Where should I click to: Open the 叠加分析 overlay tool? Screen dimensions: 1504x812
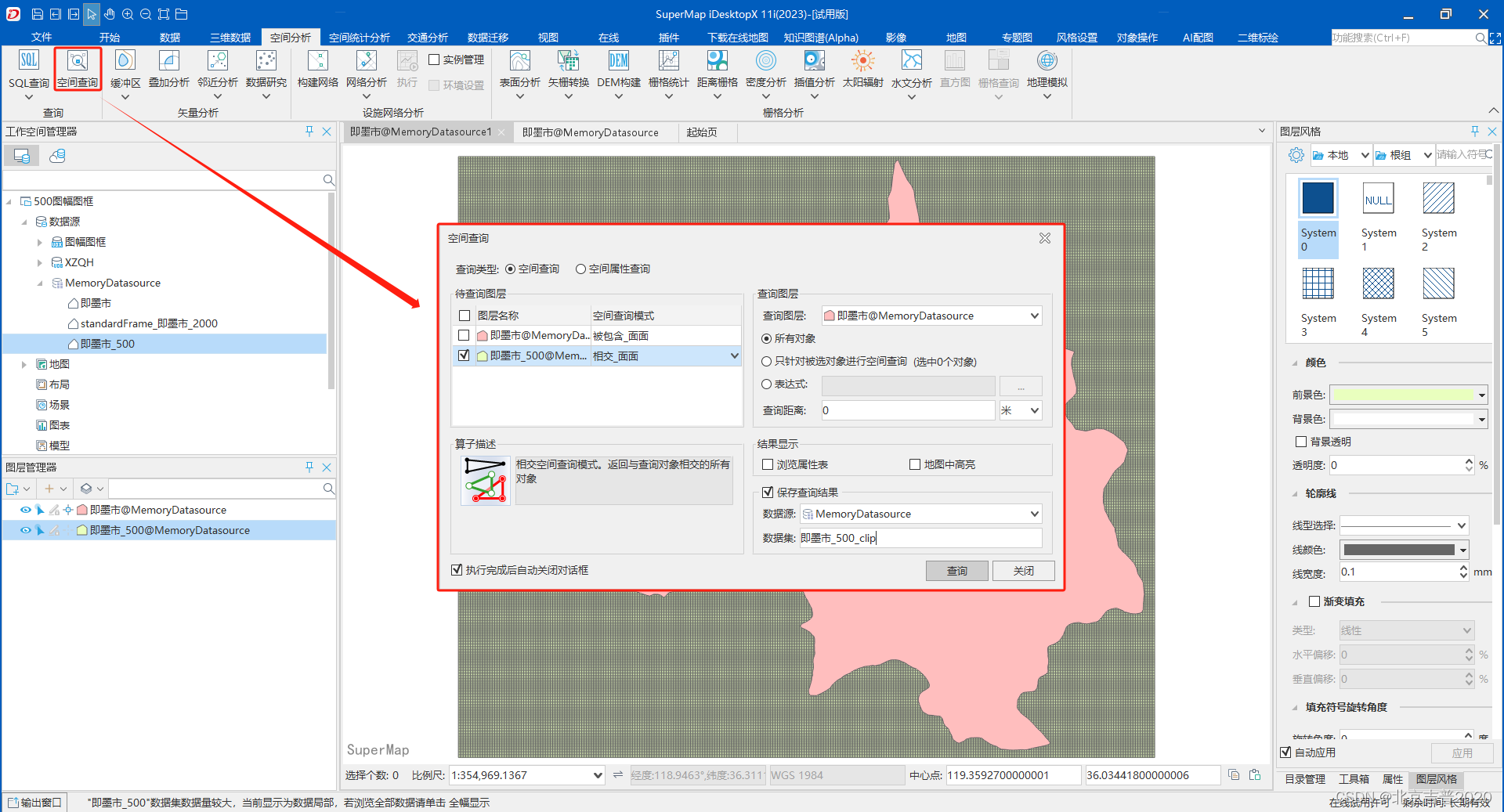[169, 69]
